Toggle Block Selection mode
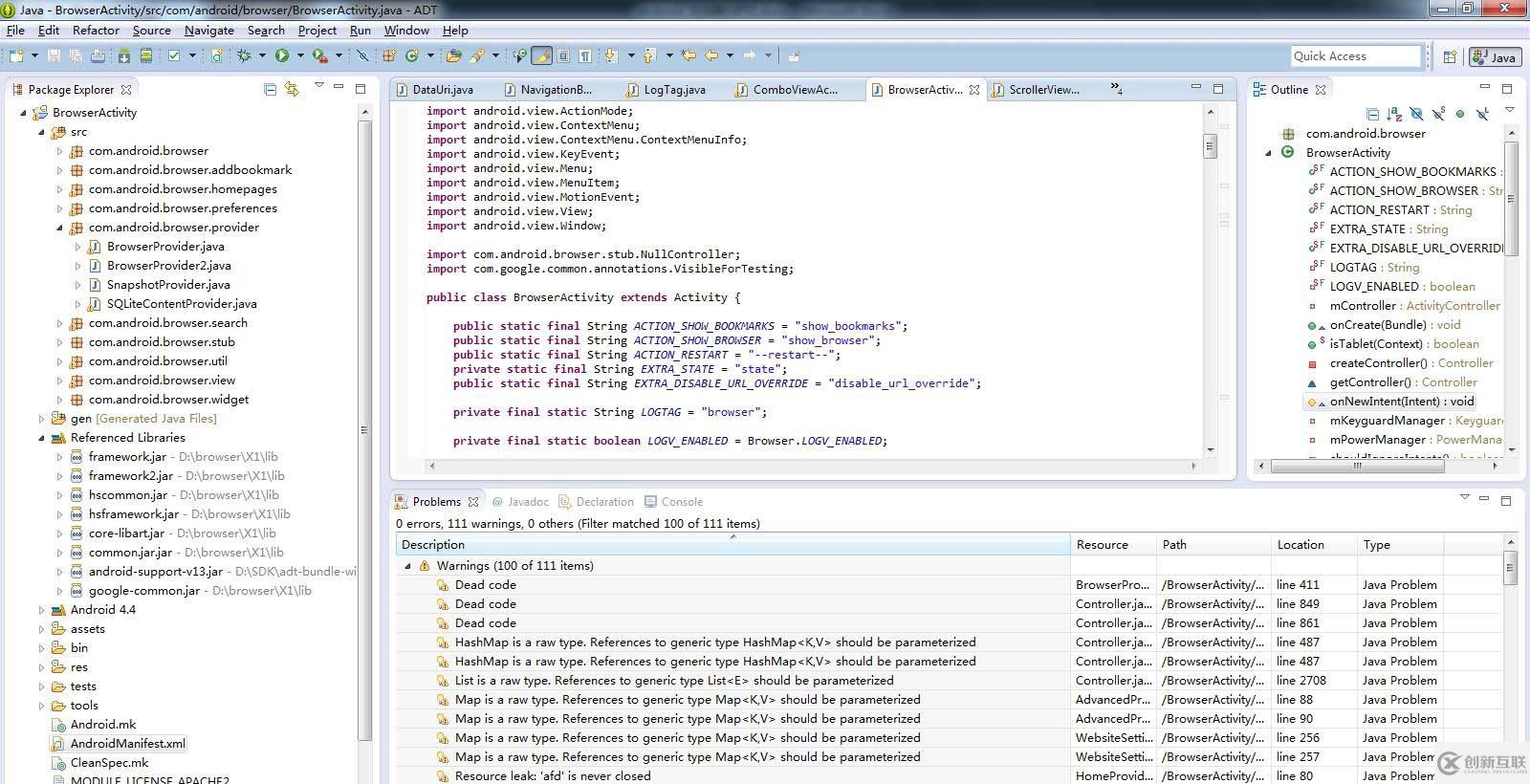The width and height of the screenshot is (1530, 784). point(563,55)
